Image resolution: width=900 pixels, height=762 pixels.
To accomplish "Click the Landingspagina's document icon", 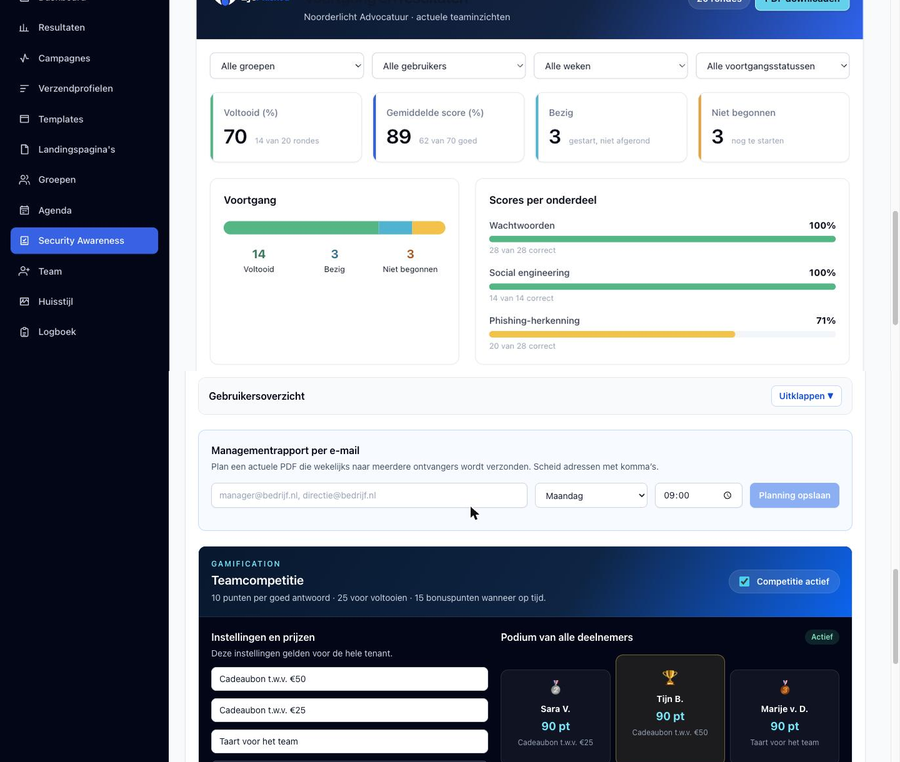I will pyautogui.click(x=24, y=149).
